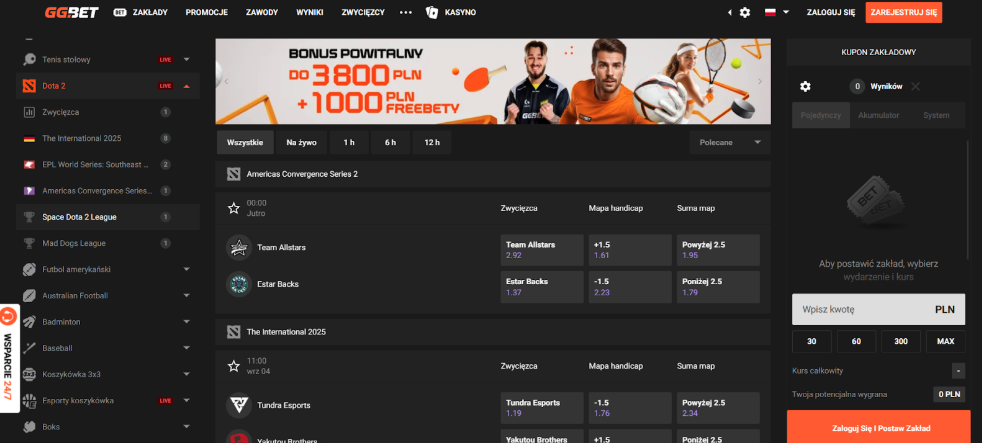This screenshot has width=982, height=443.
Task: Open the language flag dropdown
Action: coord(776,13)
